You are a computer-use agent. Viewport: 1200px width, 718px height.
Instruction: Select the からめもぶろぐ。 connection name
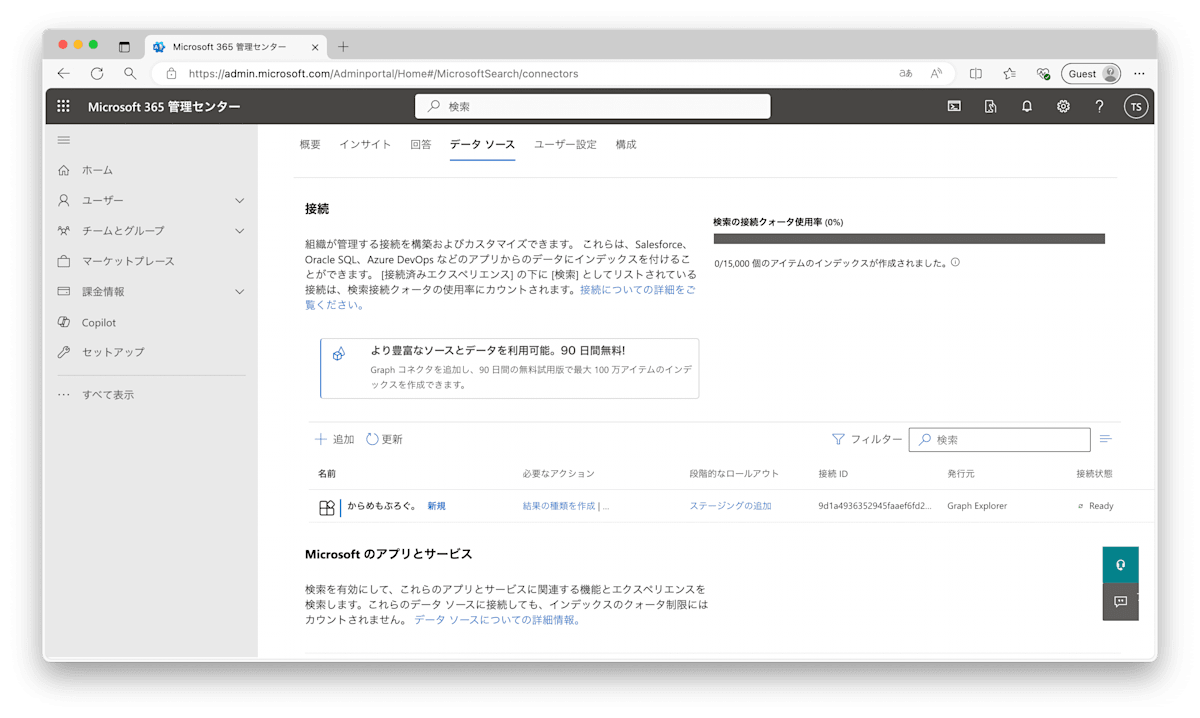pyautogui.click(x=382, y=506)
